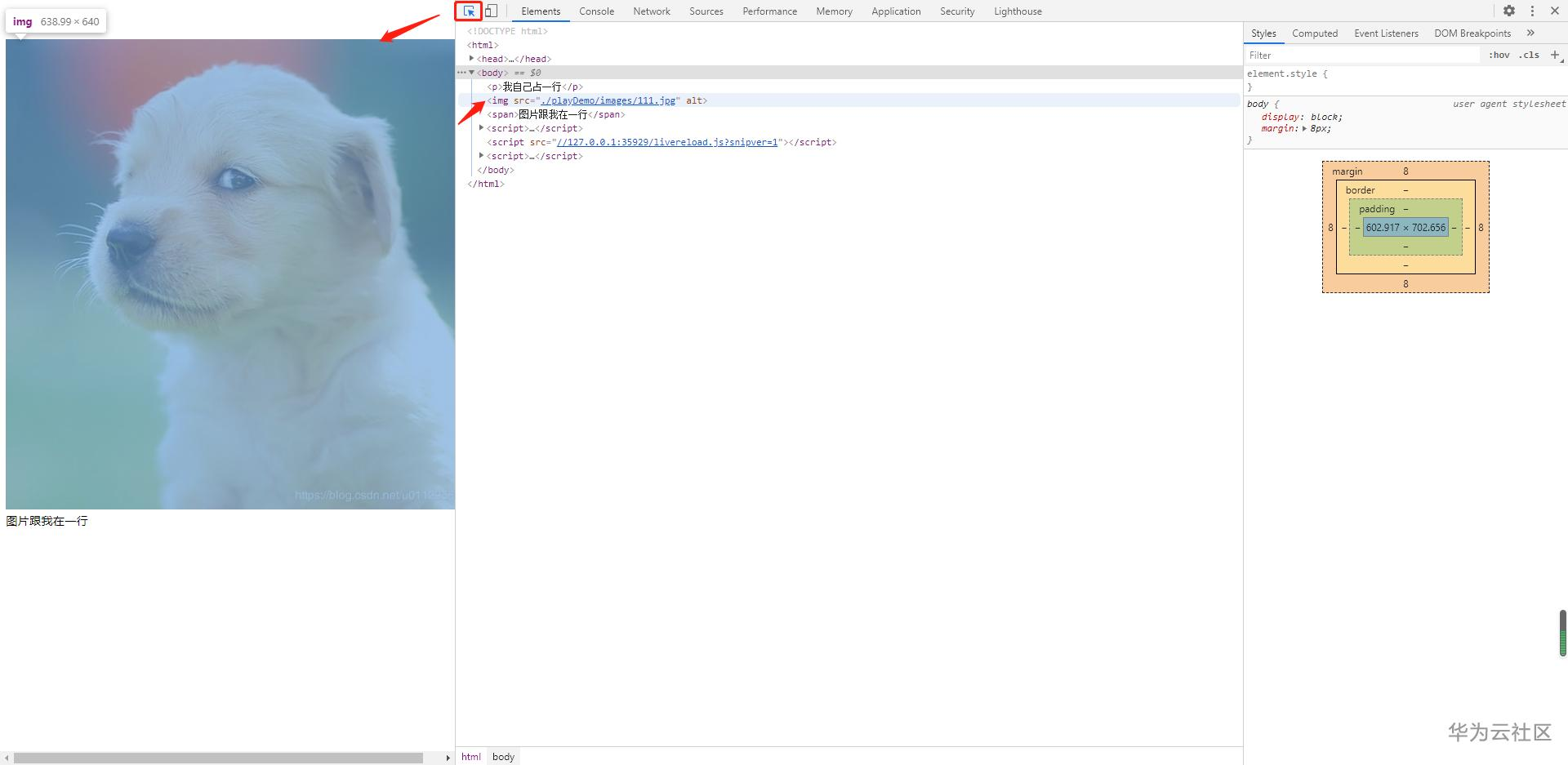Open the Event Listeners tab
Screen dimensions: 1568x765
[x=1385, y=33]
